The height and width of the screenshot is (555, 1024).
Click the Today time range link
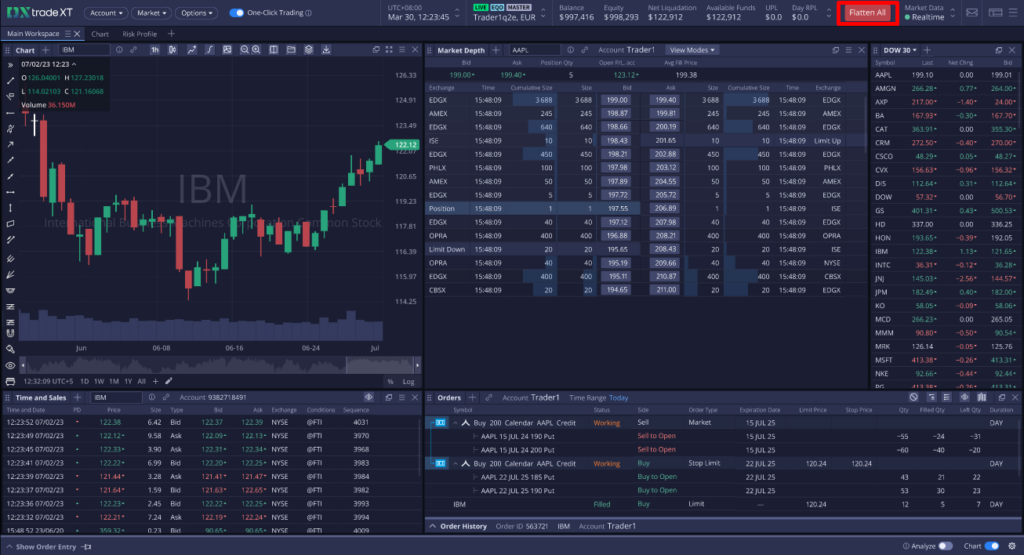[618, 398]
